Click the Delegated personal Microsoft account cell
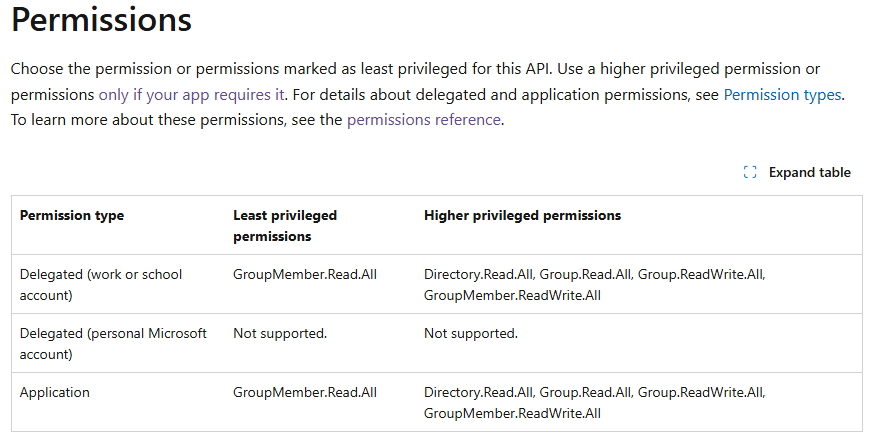The image size is (879, 439). pyautogui.click(x=113, y=344)
